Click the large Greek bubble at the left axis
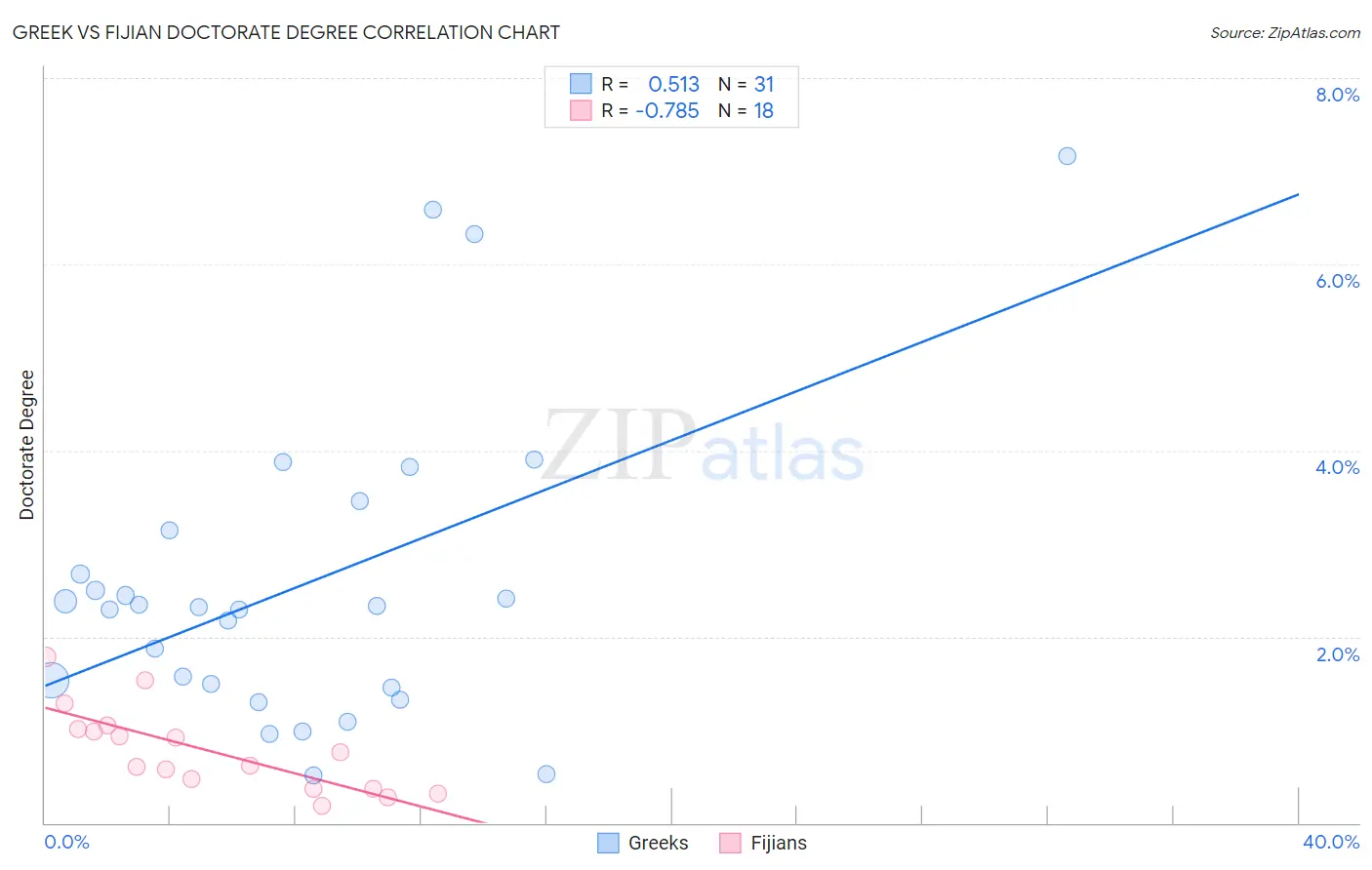The image size is (1372, 870). (51, 680)
